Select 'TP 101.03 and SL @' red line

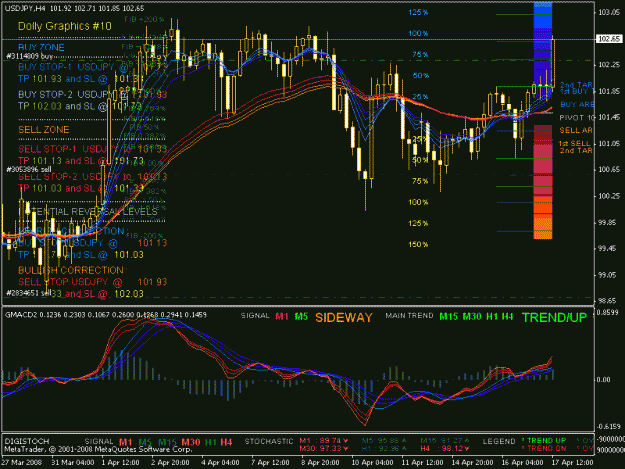pos(63,188)
